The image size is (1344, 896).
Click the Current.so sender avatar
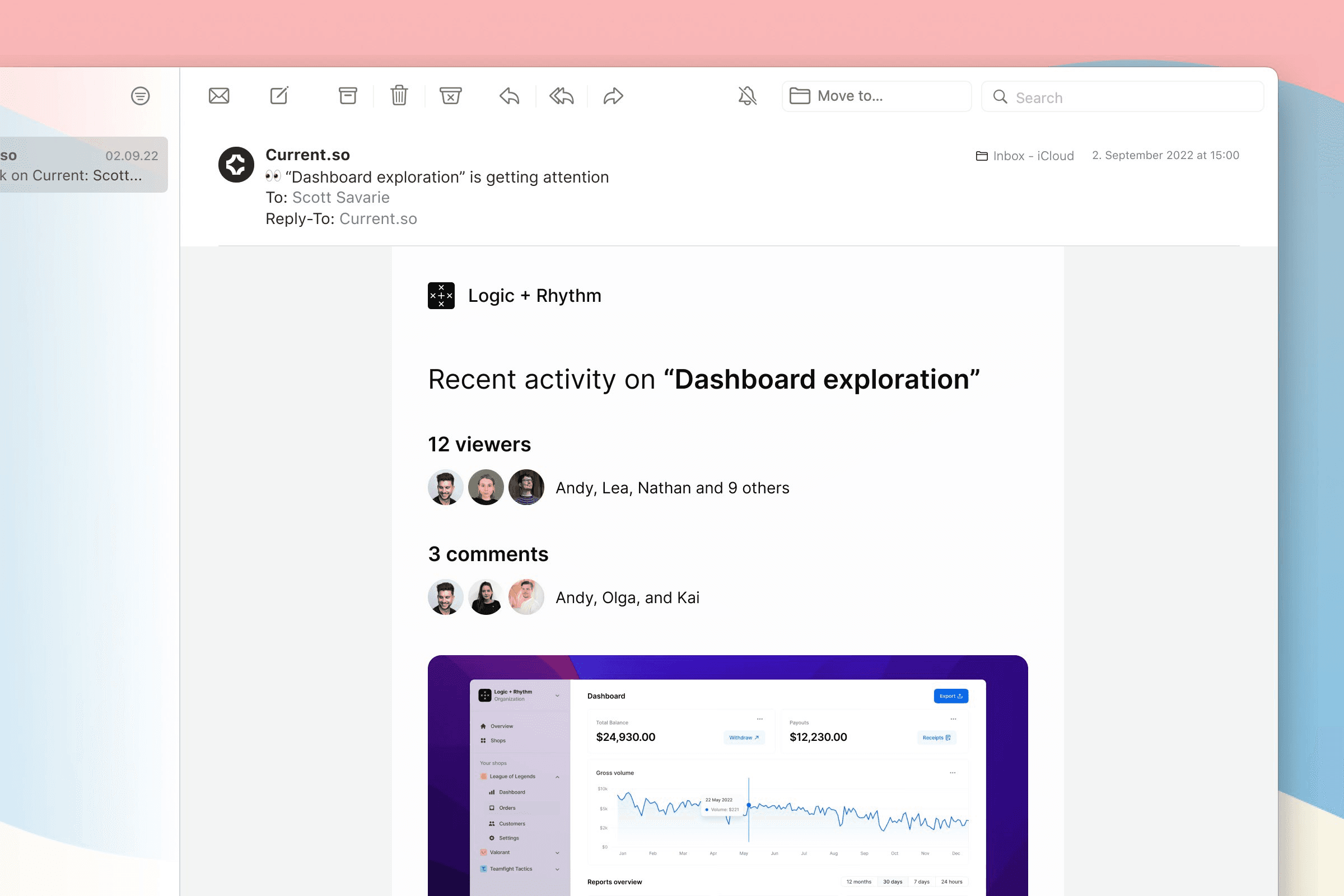236,165
